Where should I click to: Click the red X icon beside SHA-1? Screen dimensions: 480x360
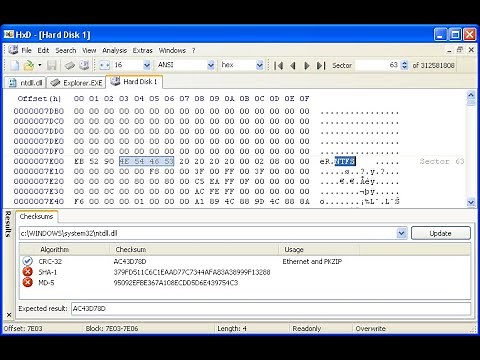(27, 272)
